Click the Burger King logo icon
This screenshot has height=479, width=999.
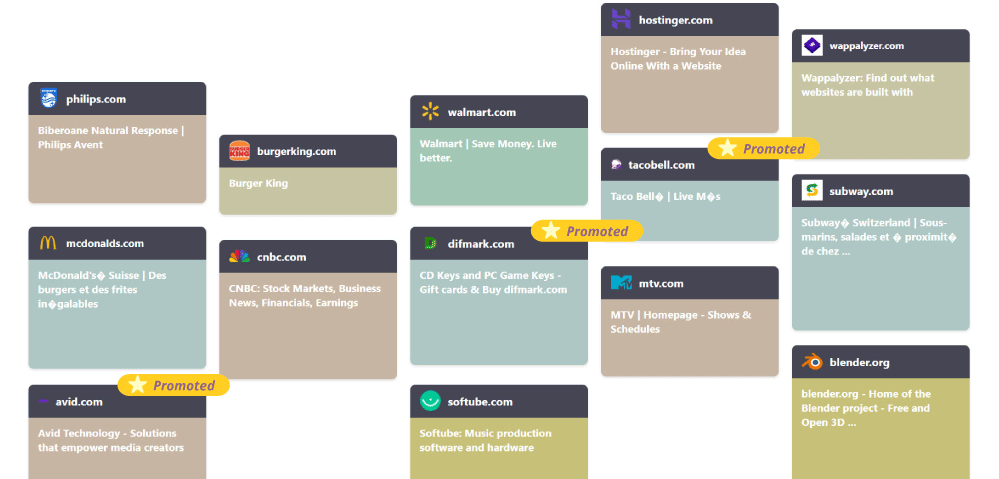(239, 151)
